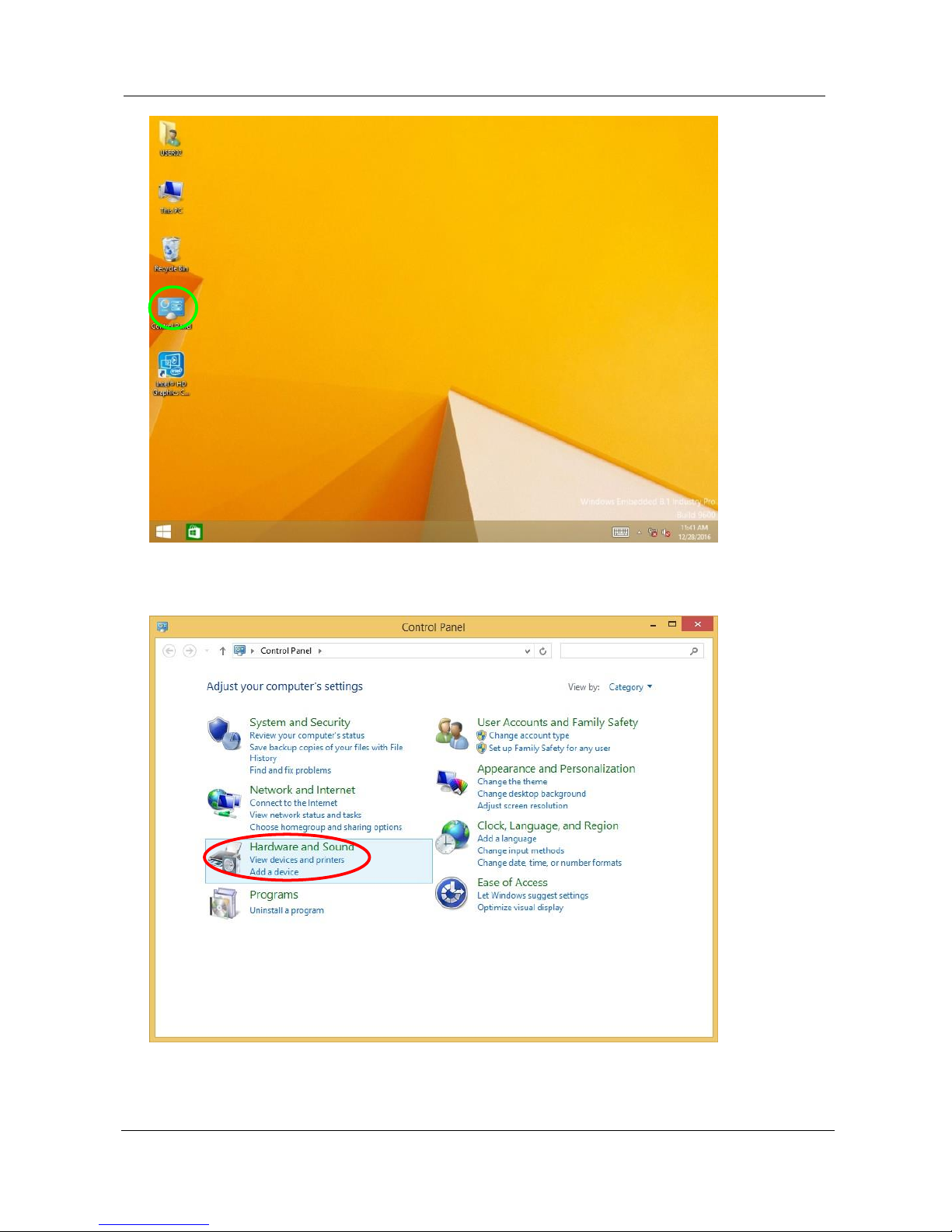Show hidden tray icons arrow

pyautogui.click(x=640, y=532)
